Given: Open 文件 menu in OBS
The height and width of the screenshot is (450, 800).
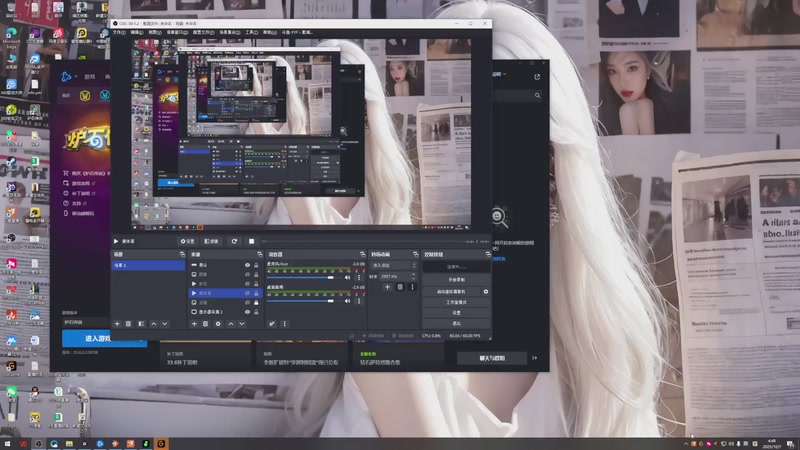Looking at the screenshot, I should point(118,32).
